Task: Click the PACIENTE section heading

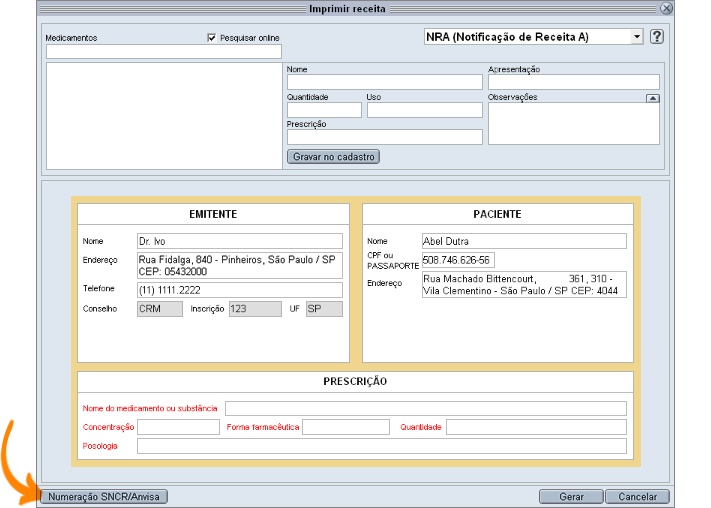Action: 497,214
